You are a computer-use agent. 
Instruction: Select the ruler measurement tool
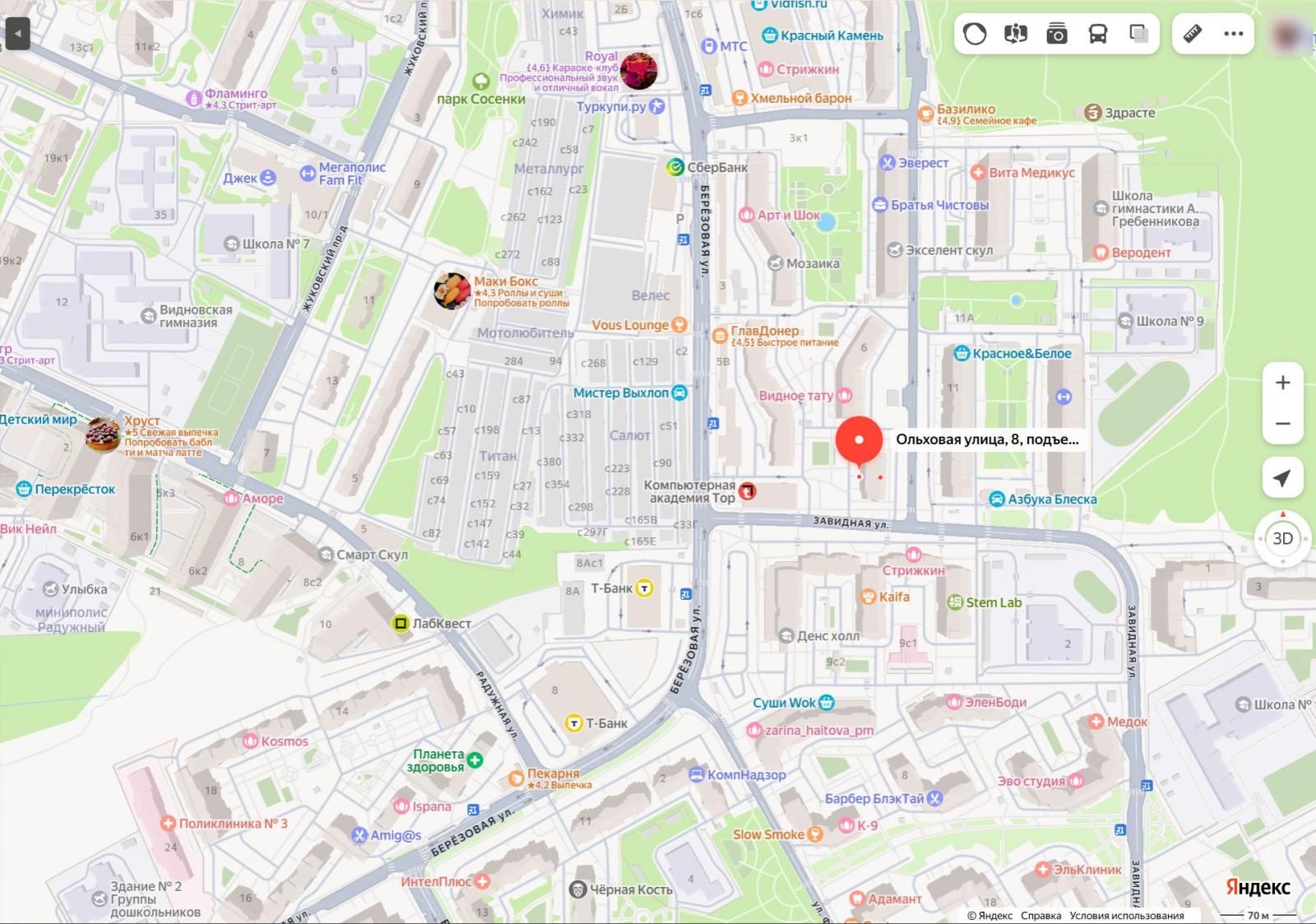point(1193,34)
